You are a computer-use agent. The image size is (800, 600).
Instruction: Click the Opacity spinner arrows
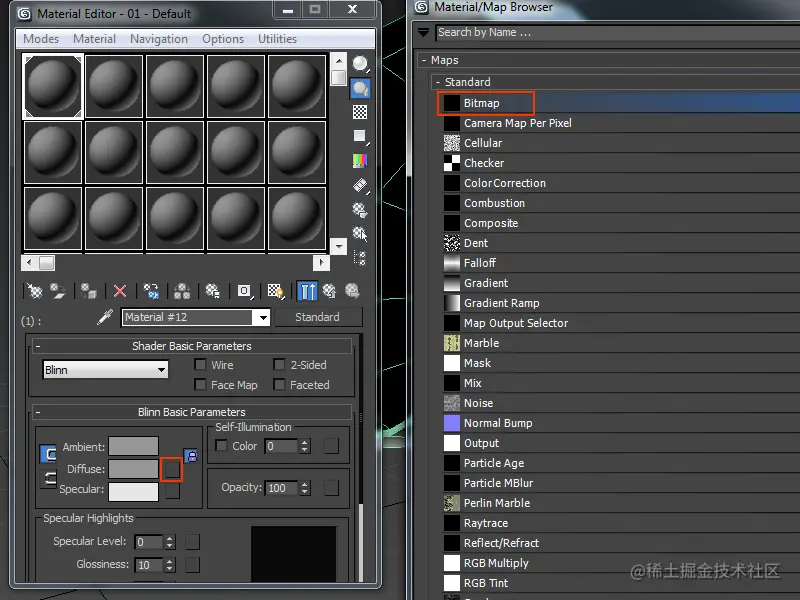pyautogui.click(x=305, y=488)
